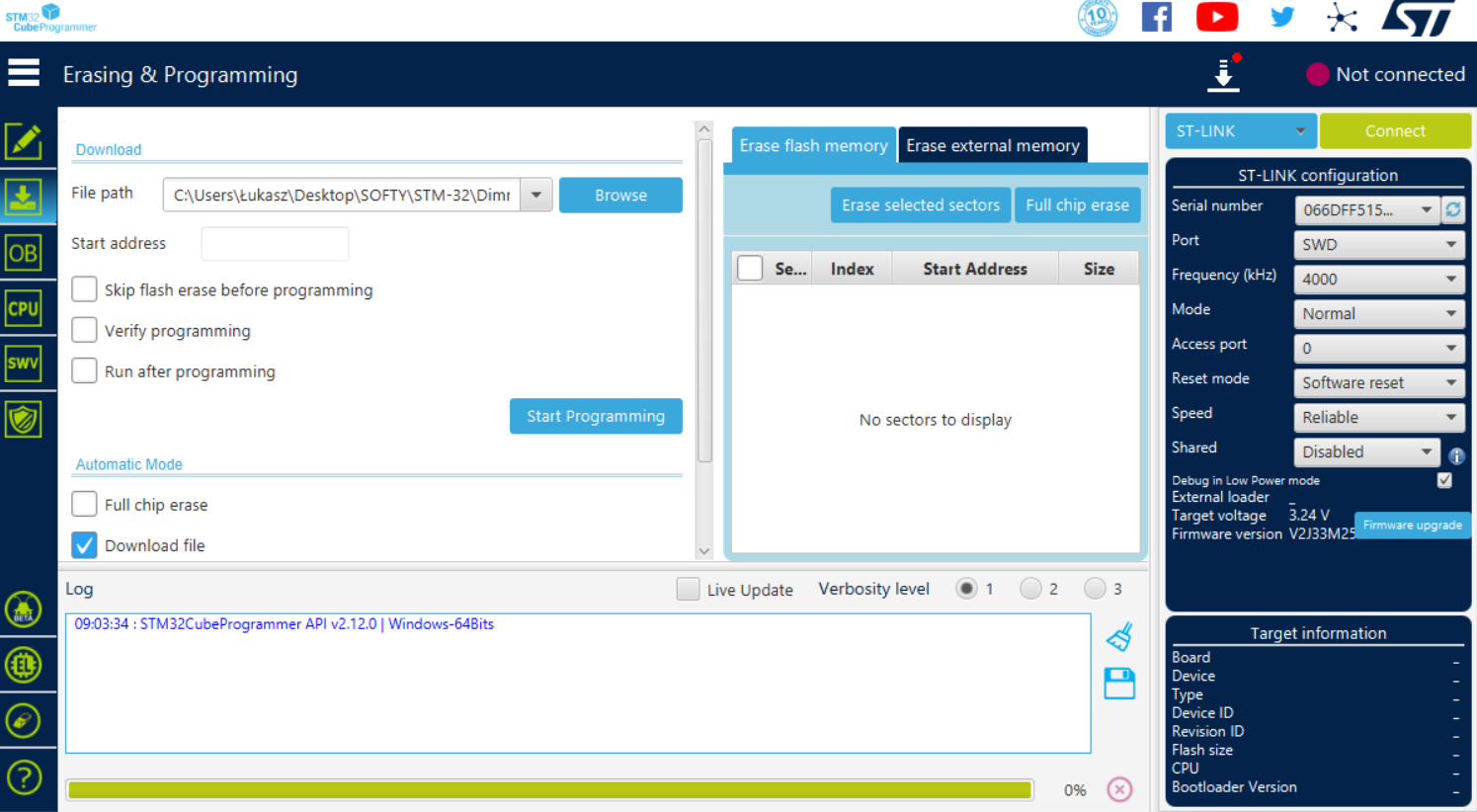Open the security shield panel

pyautogui.click(x=24, y=420)
